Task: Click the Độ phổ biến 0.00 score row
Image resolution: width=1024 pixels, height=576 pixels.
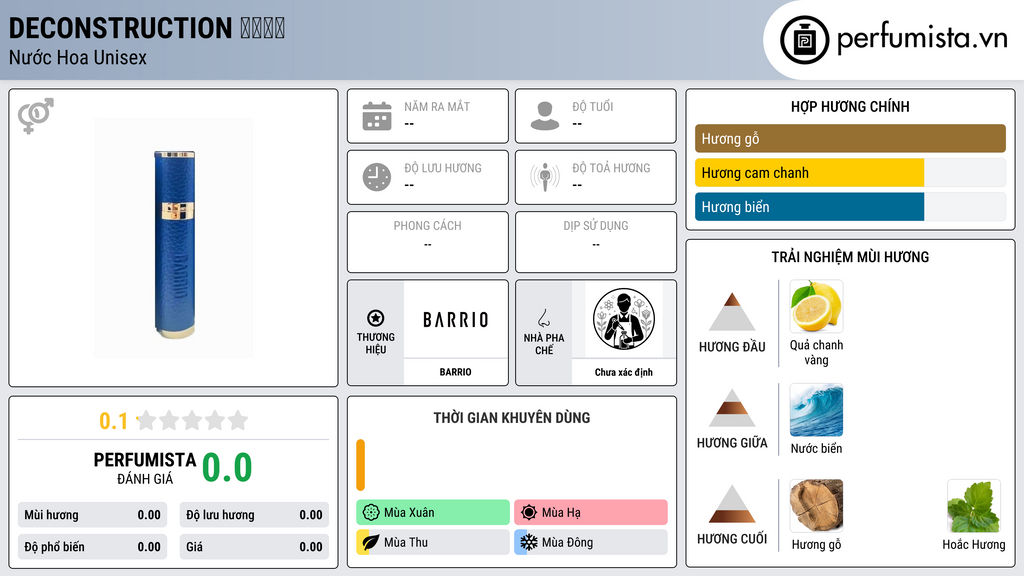Action: [x=93, y=547]
